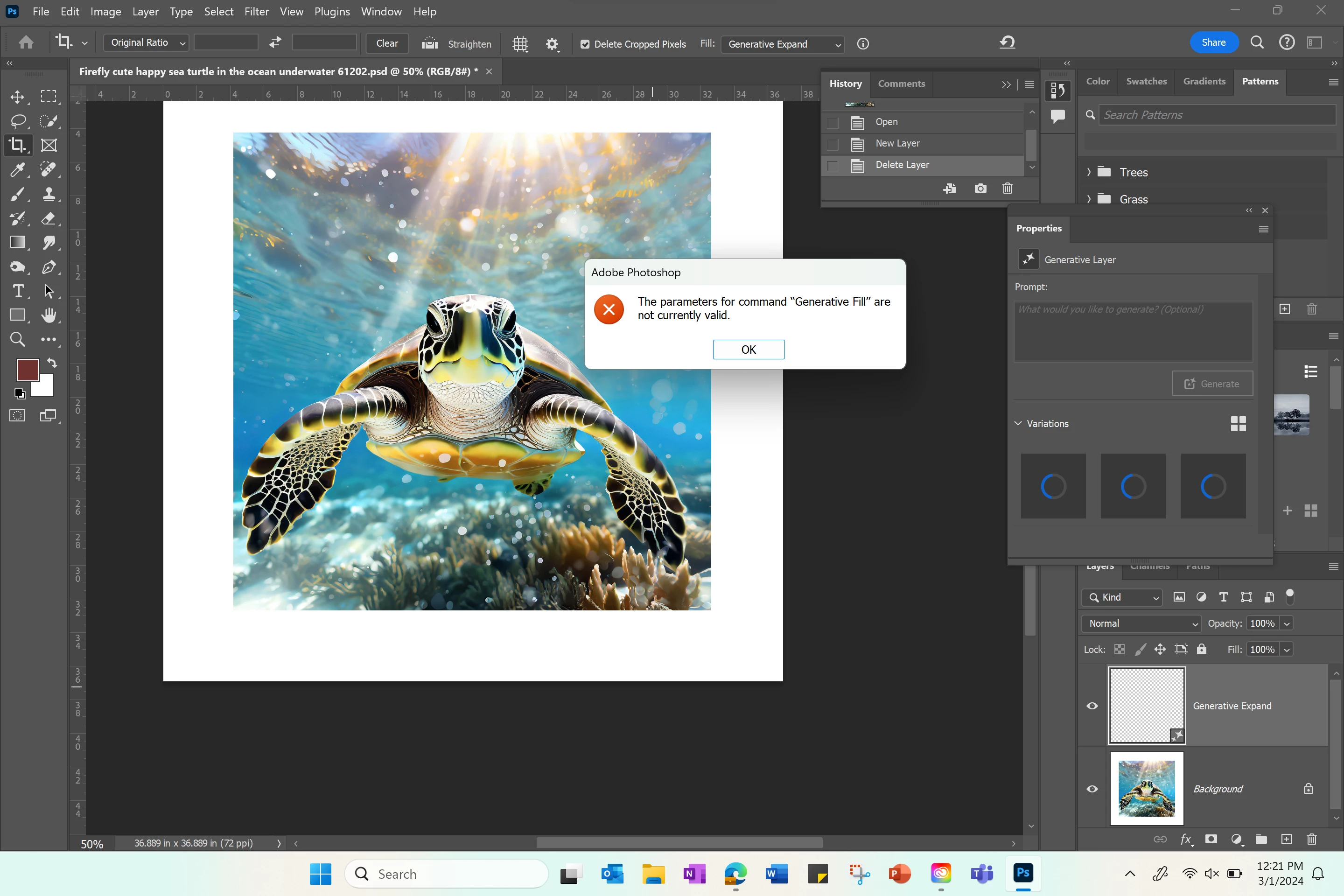Select the Lasso tool

coord(17,120)
